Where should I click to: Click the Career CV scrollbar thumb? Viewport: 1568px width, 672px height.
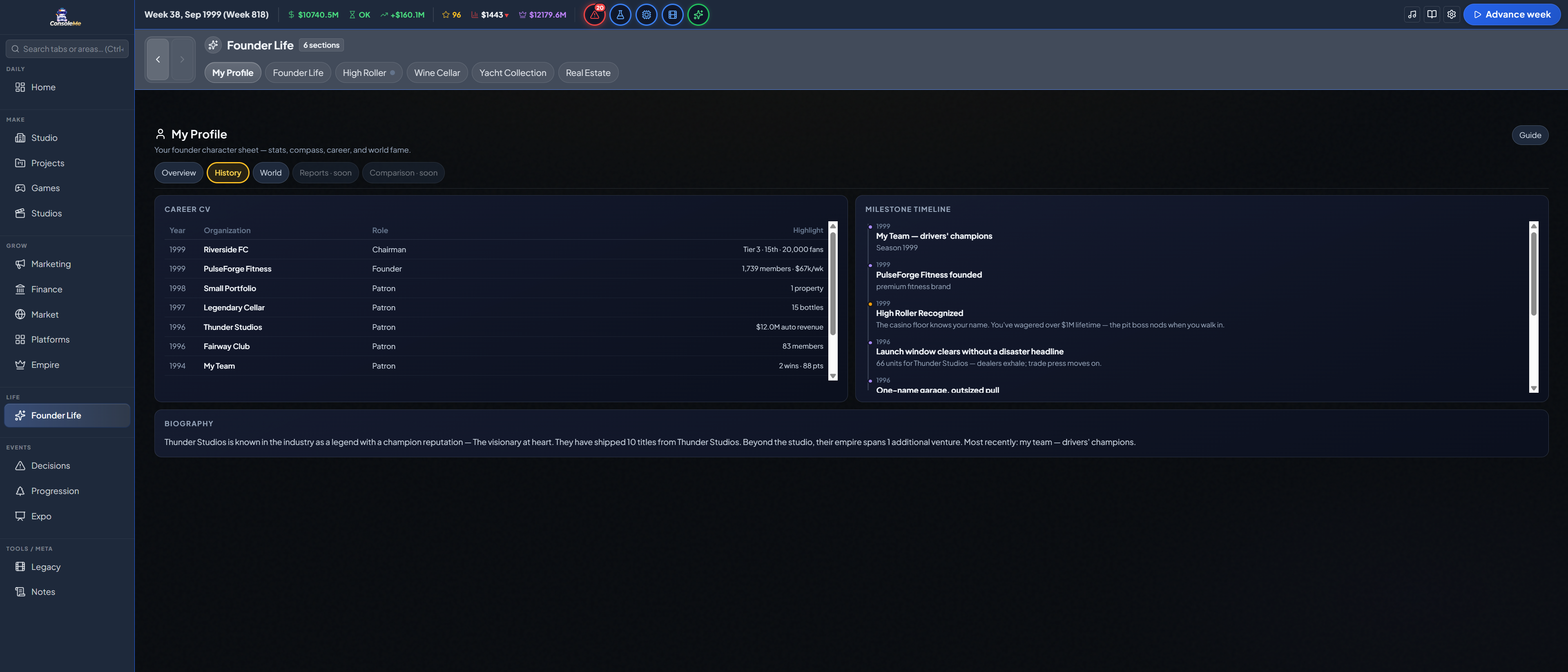click(833, 283)
